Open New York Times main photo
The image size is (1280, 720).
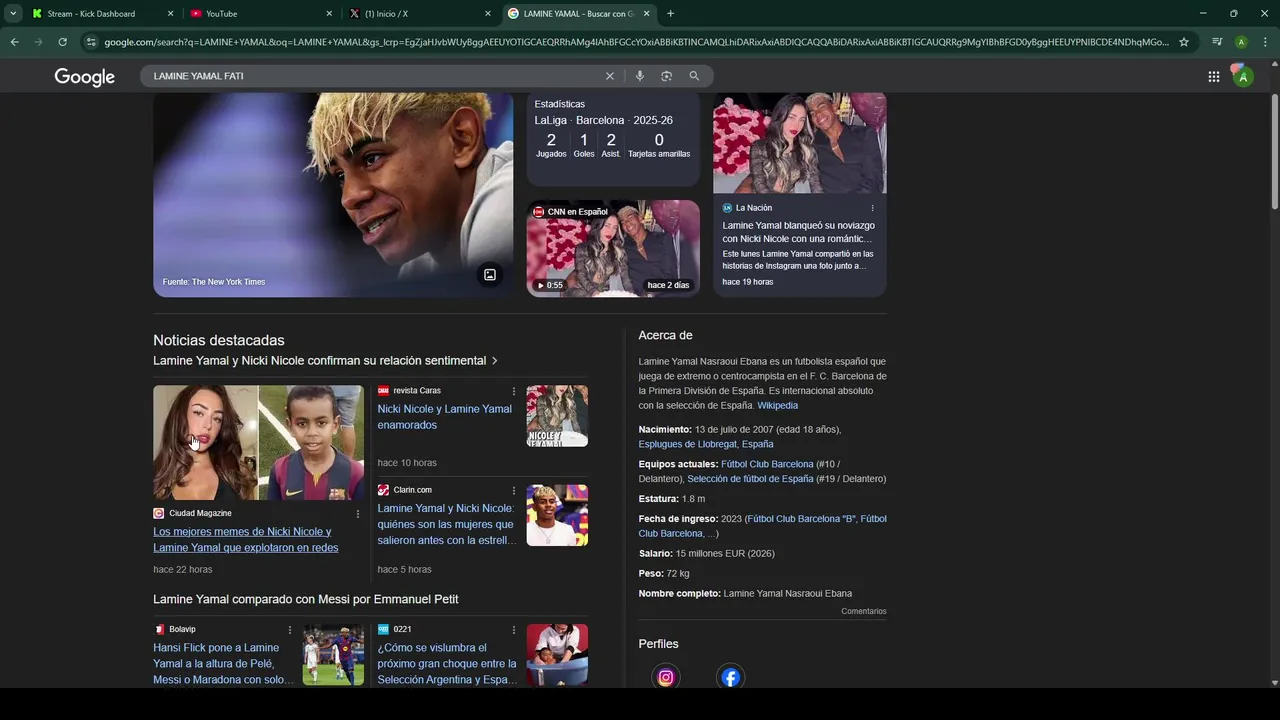[333, 195]
